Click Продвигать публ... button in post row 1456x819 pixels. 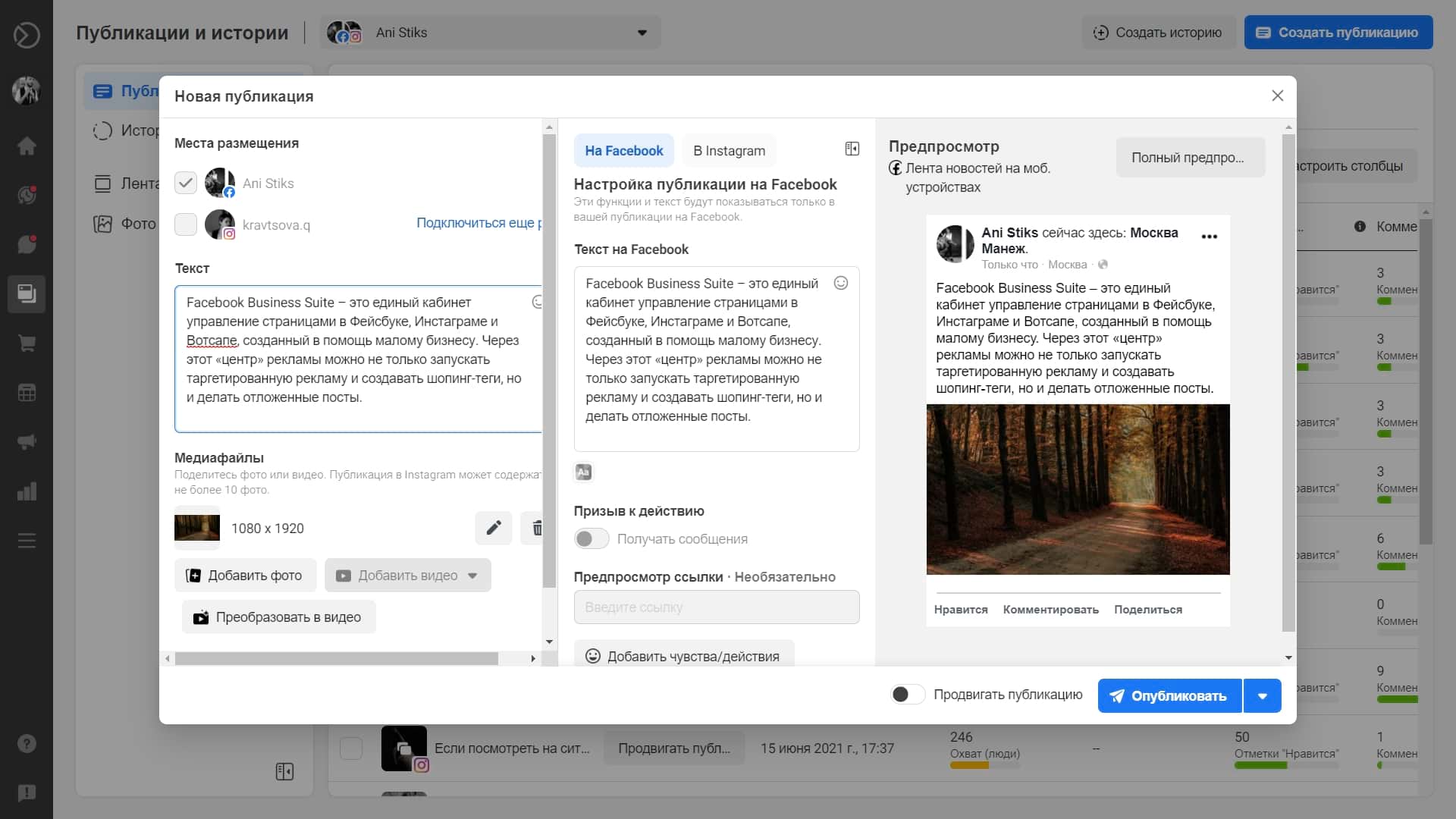point(673,748)
